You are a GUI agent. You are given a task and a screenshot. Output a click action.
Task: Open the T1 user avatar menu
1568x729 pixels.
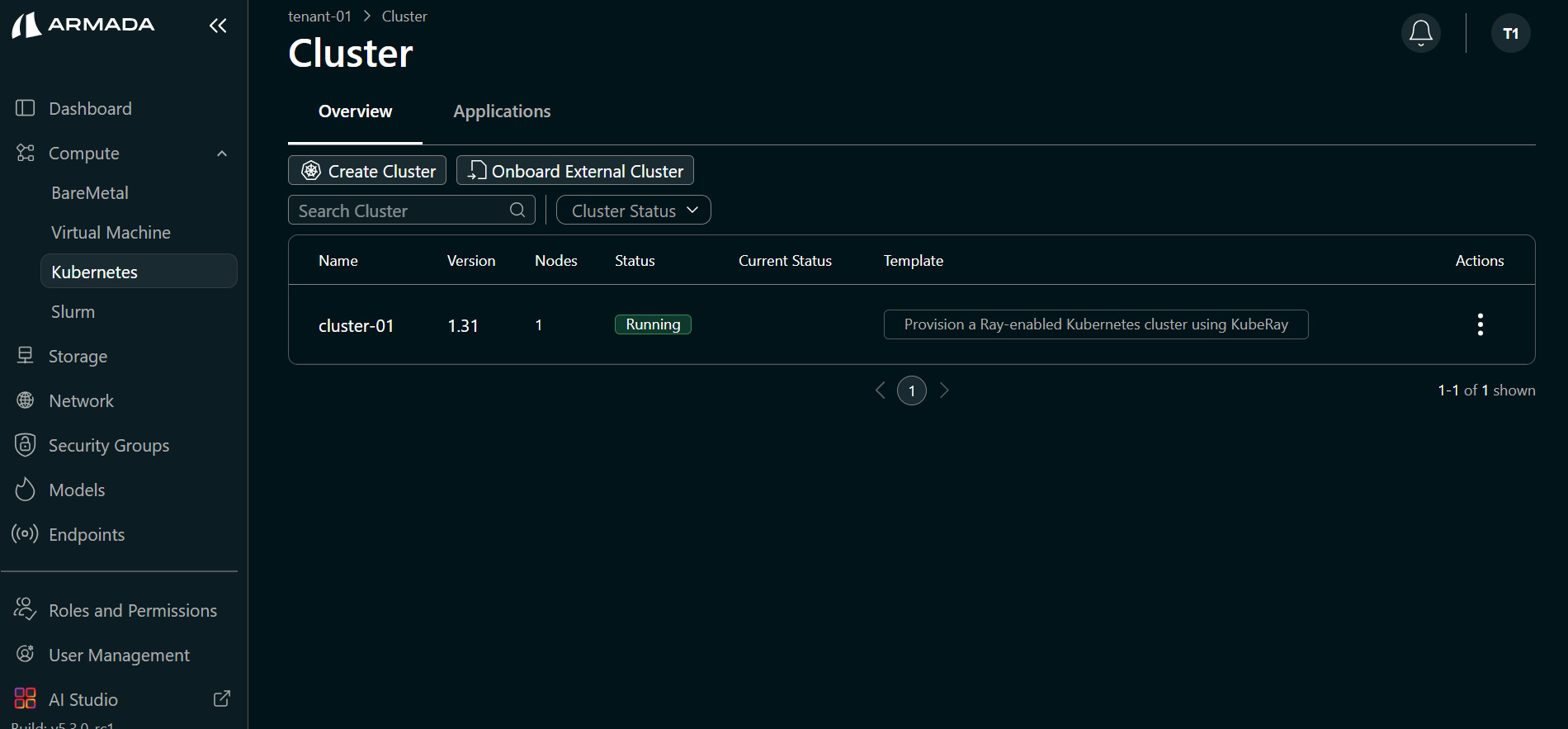1511,33
